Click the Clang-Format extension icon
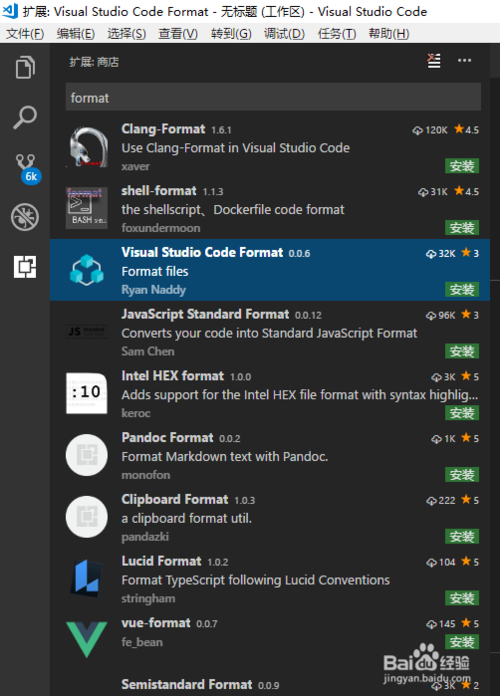The image size is (500, 696). 87,147
